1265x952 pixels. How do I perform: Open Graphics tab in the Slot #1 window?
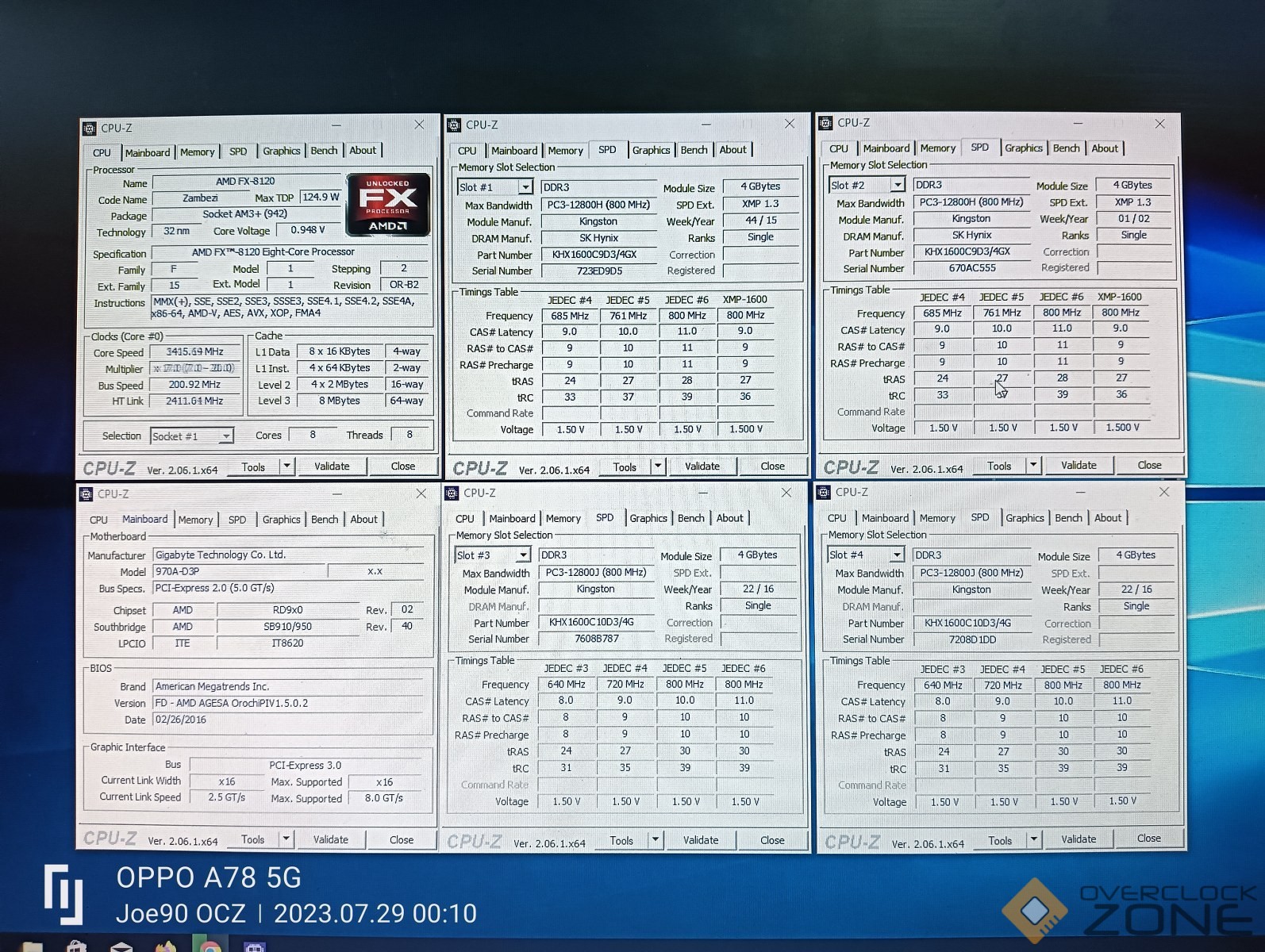[x=652, y=150]
